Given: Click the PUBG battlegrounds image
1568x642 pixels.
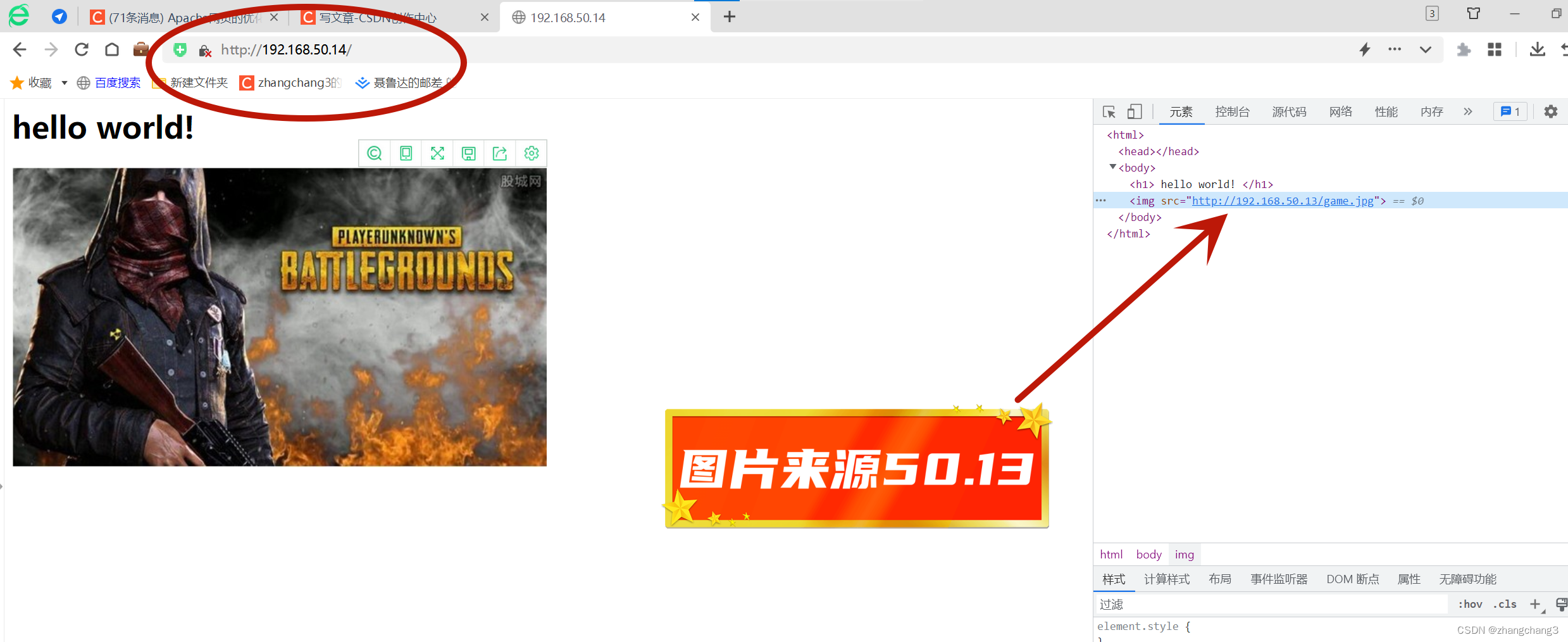Looking at the screenshot, I should point(280,317).
